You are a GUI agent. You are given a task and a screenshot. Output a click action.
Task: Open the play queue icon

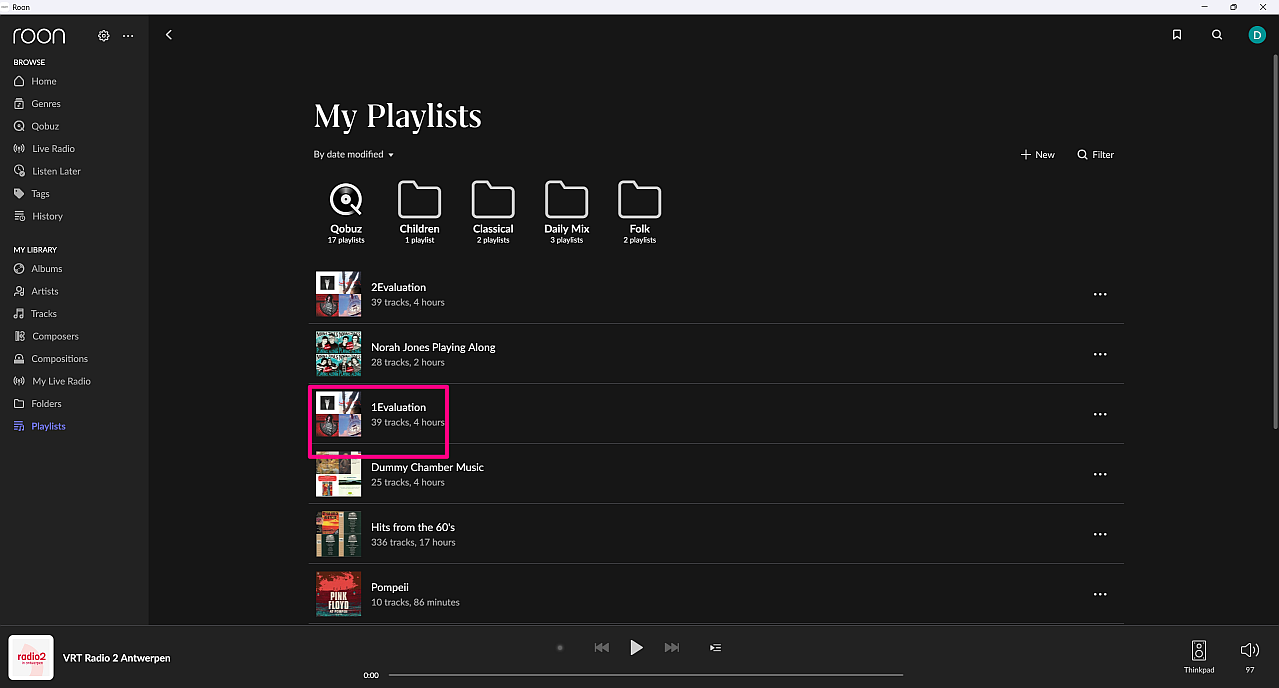click(715, 648)
